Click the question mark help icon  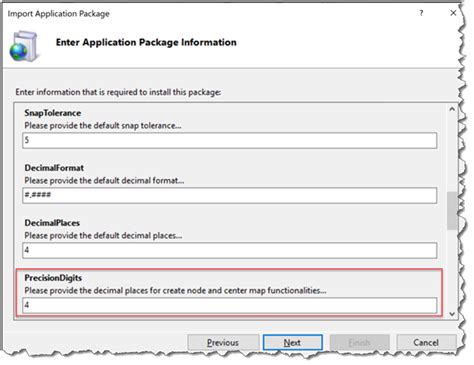click(421, 13)
